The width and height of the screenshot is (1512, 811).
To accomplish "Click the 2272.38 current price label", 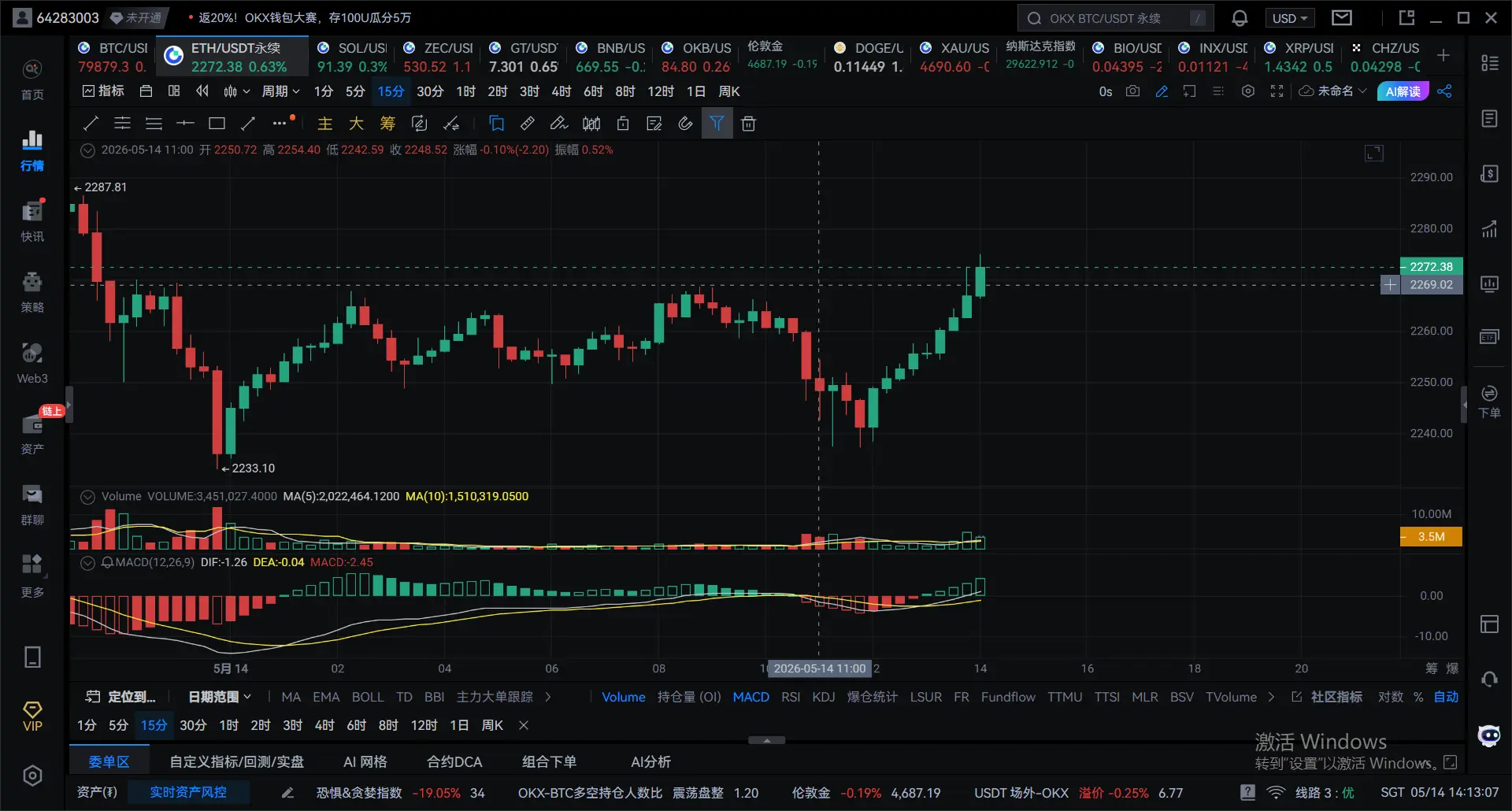I will [1431, 266].
